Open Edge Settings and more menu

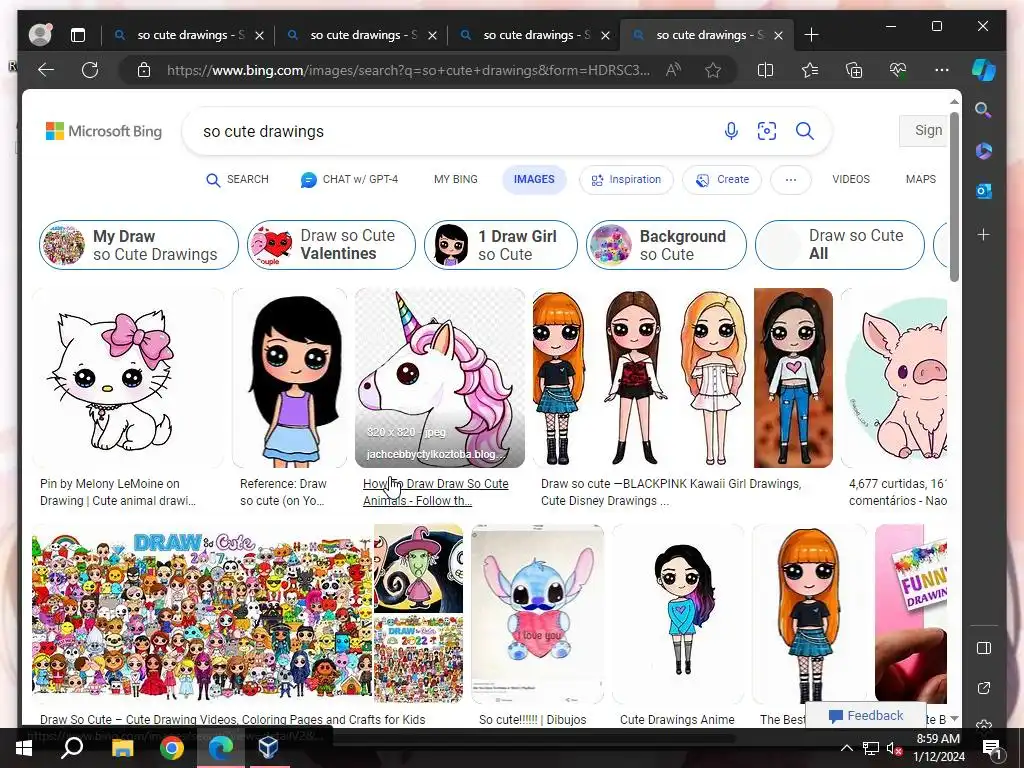pyautogui.click(x=942, y=70)
